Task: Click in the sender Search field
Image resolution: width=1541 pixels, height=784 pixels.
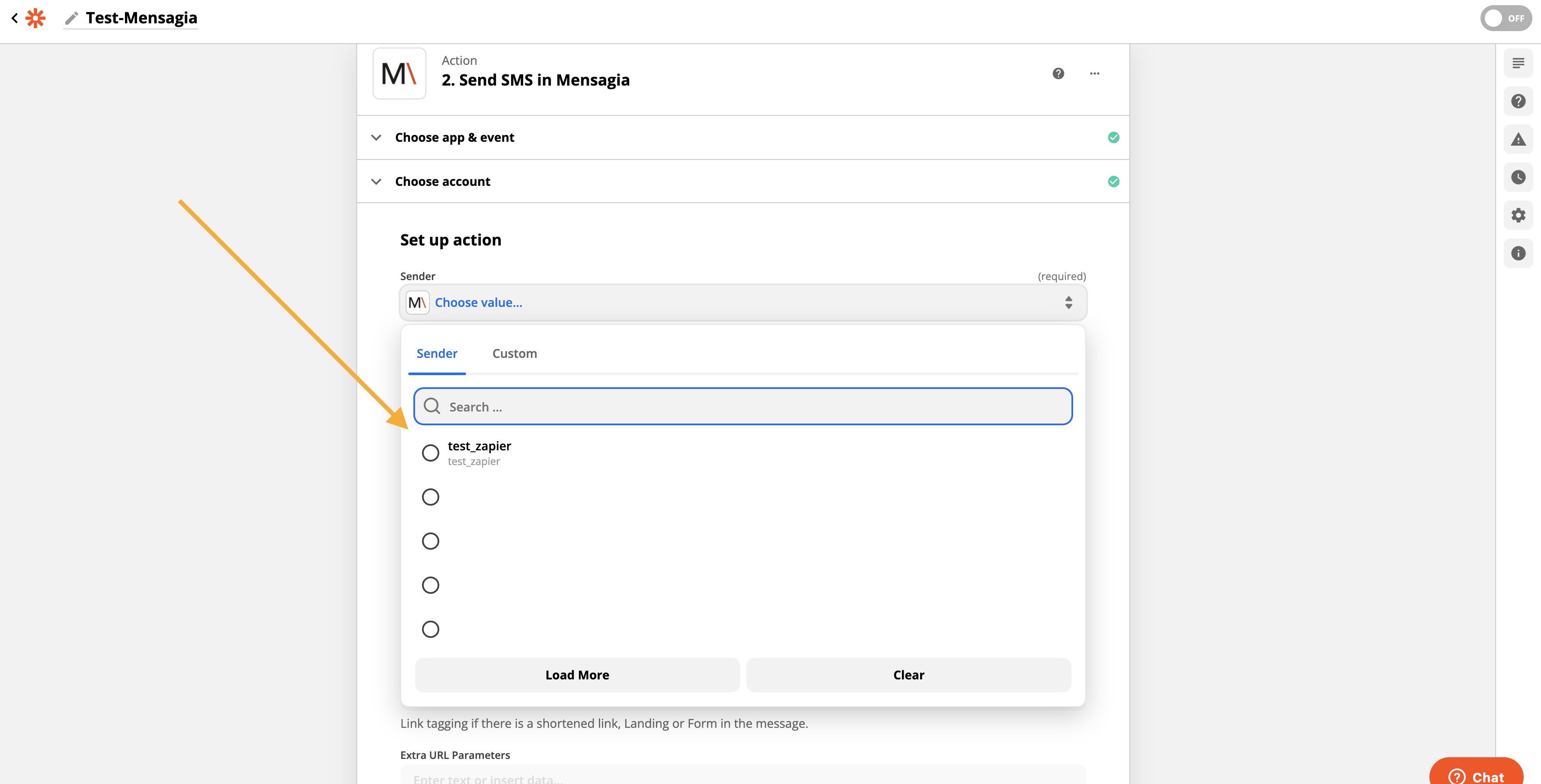Action: pos(742,407)
